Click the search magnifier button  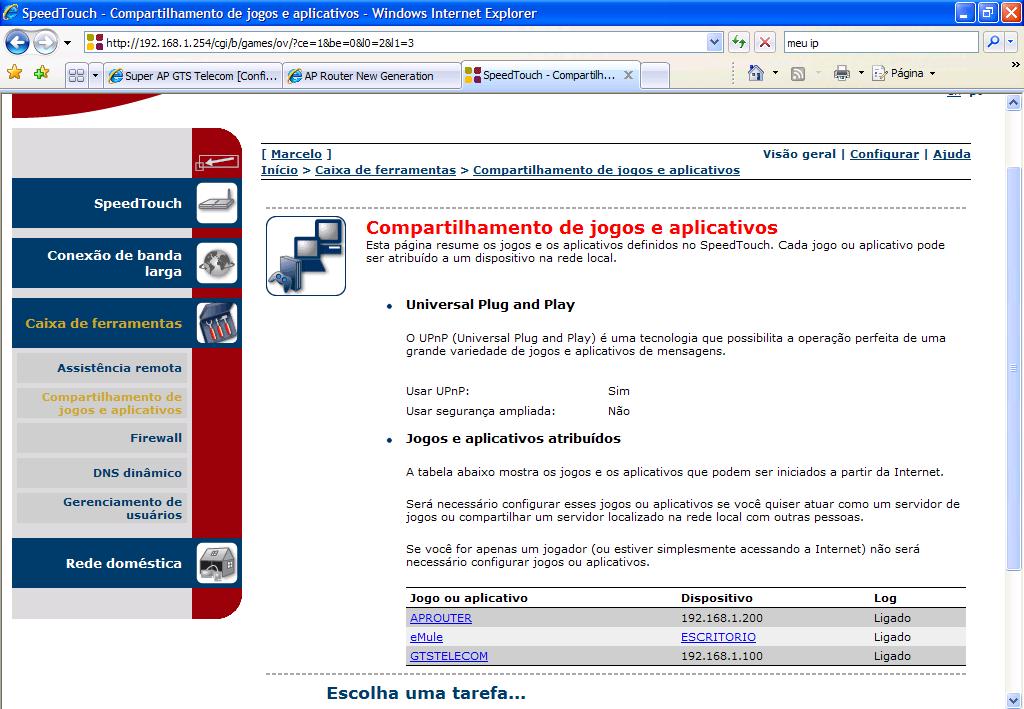coord(993,42)
